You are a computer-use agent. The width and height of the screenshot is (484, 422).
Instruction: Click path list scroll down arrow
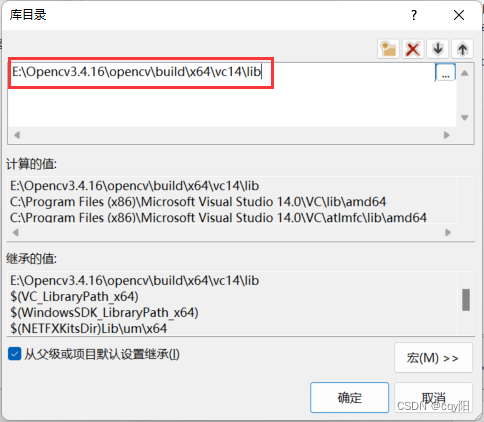(x=465, y=117)
